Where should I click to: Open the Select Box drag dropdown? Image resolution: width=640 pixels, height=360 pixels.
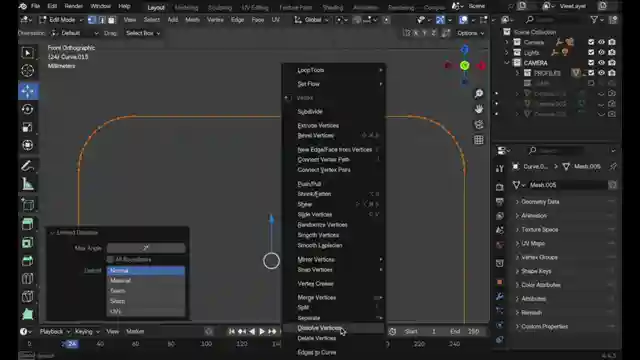click(x=142, y=33)
